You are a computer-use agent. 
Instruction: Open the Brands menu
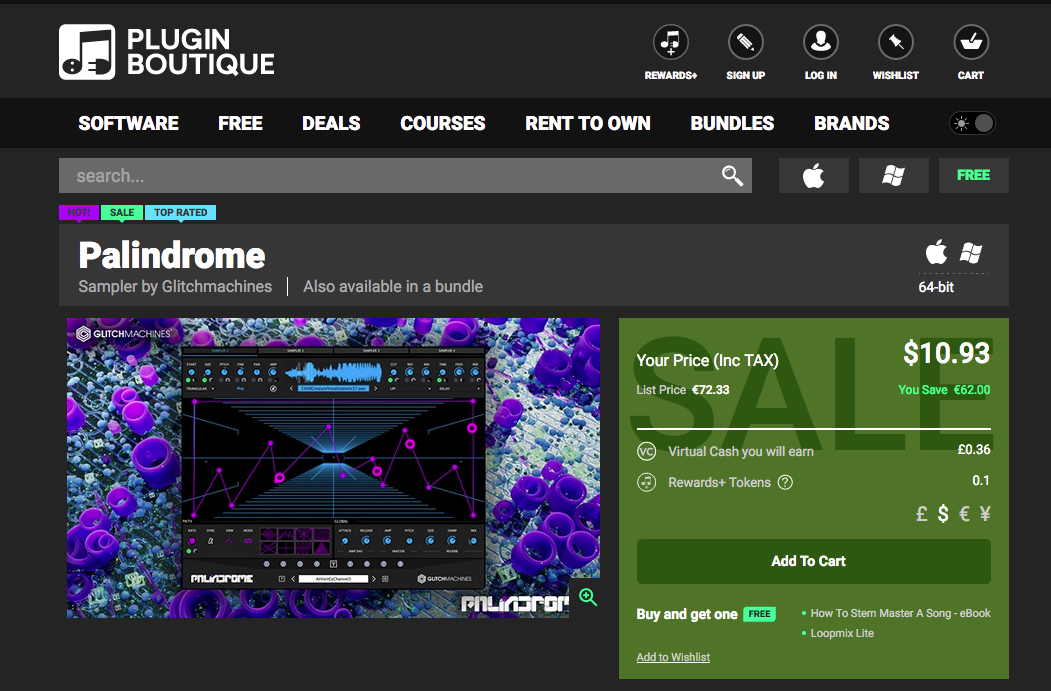[851, 123]
